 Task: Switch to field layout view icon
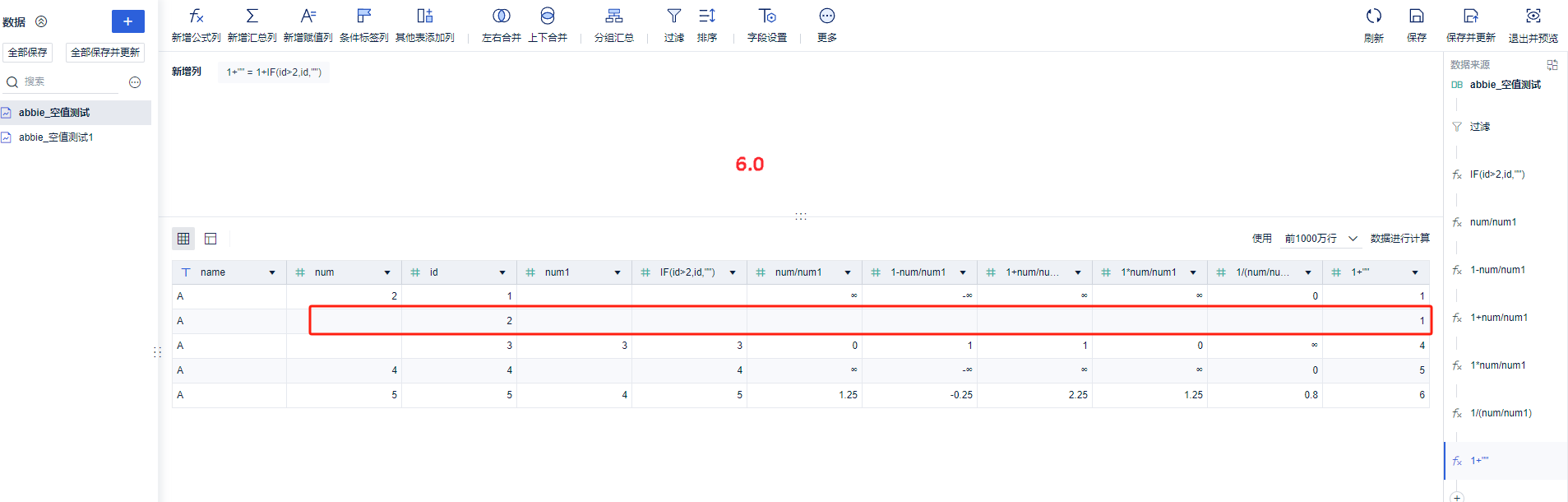point(210,239)
